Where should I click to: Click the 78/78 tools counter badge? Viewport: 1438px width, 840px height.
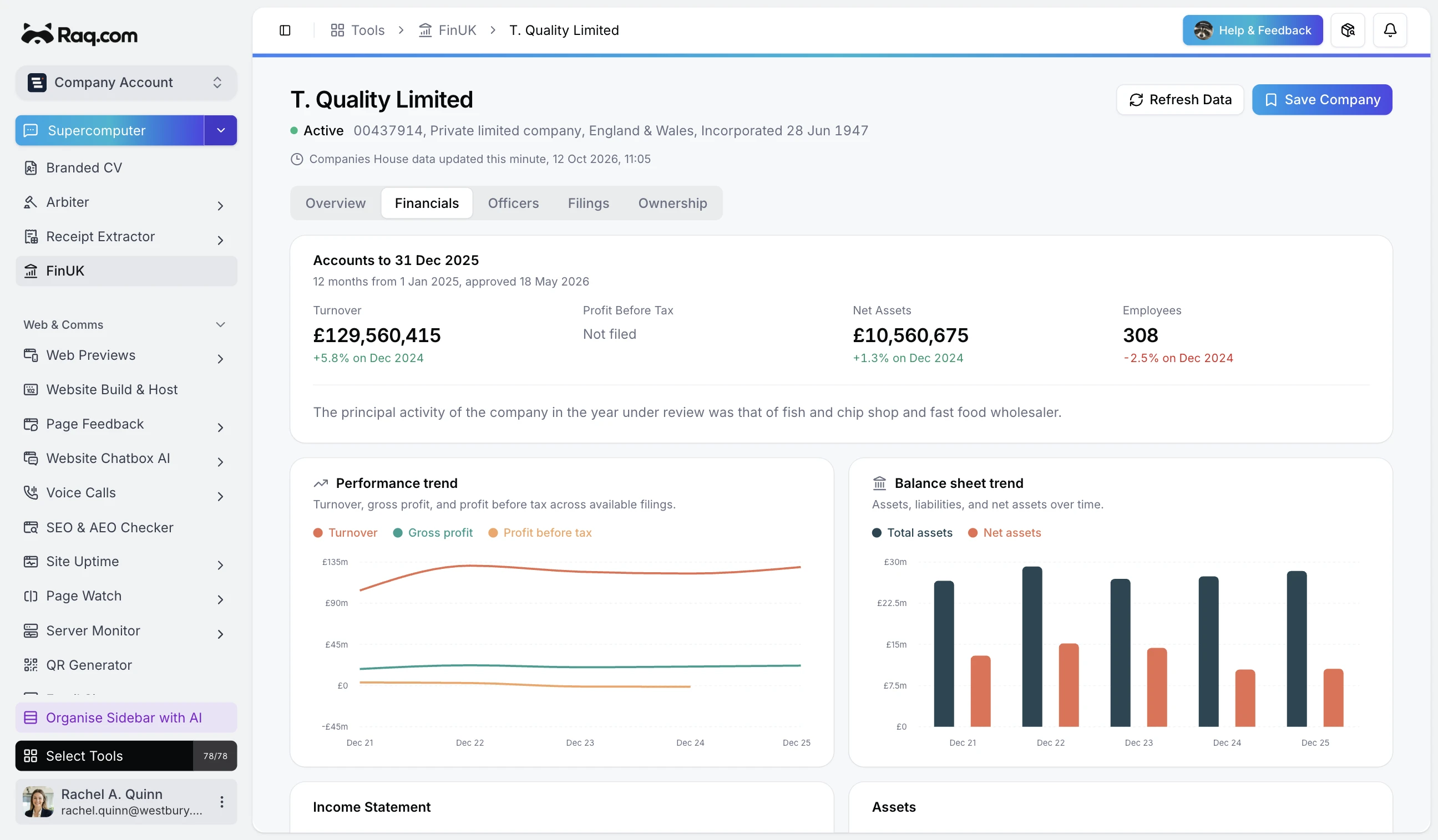(215, 756)
